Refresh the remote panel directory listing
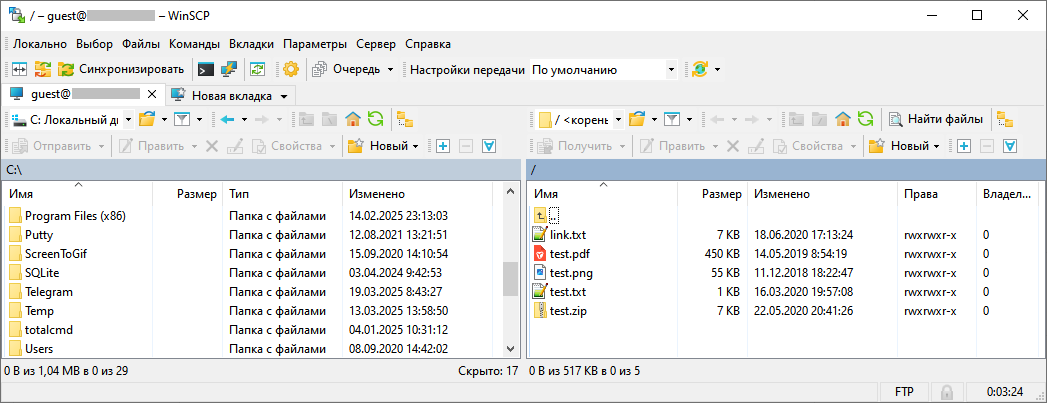 (865, 119)
